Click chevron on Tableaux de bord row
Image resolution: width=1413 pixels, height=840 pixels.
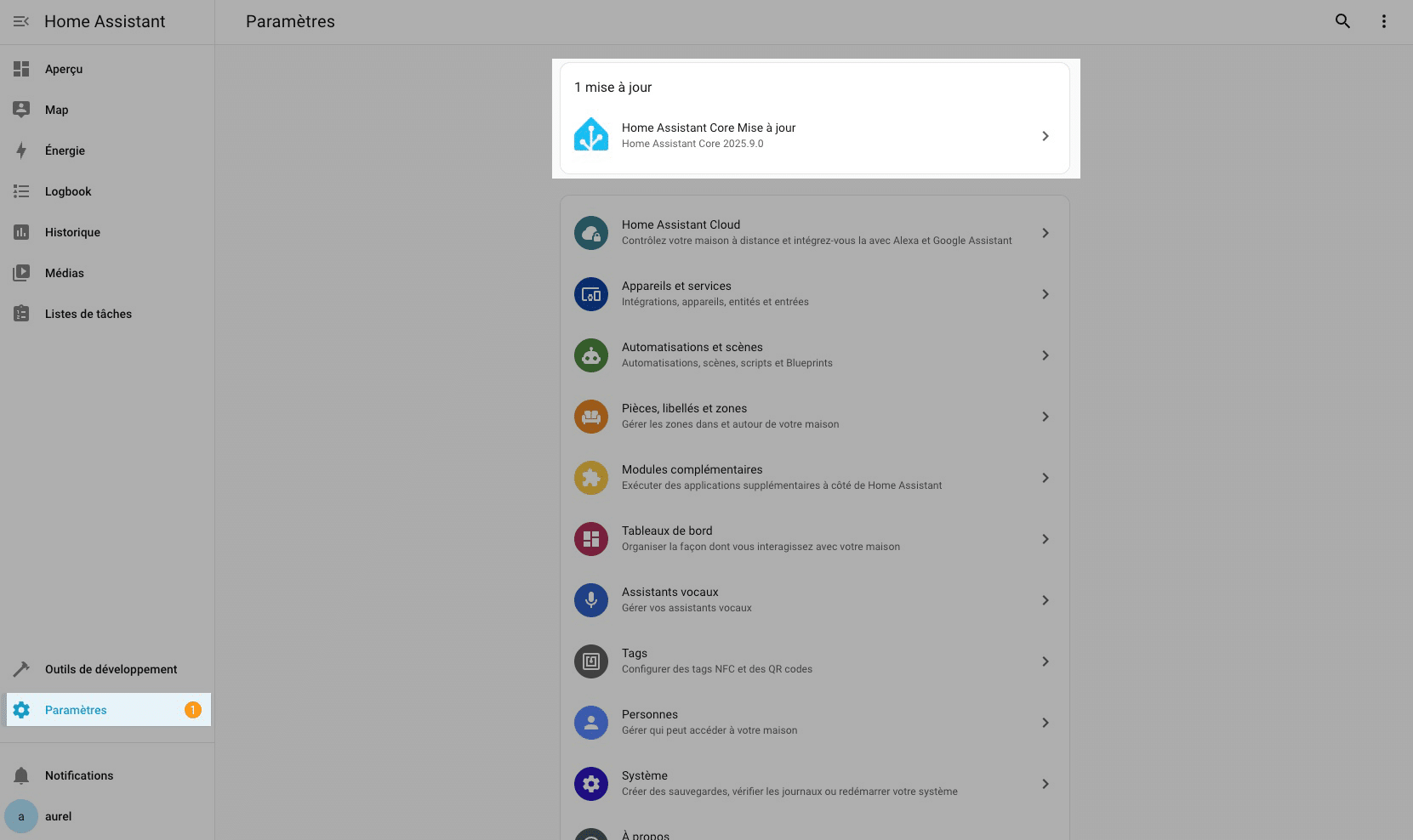pyautogui.click(x=1046, y=539)
